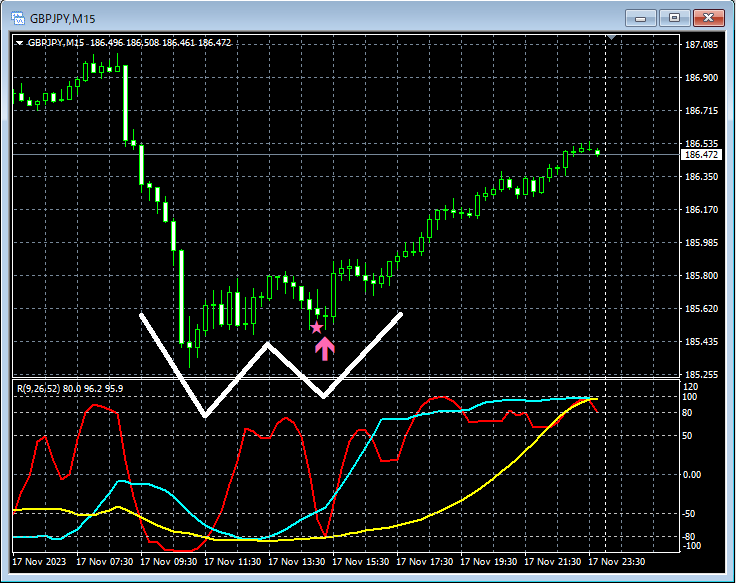Click the indicator scale value -50
Viewport: 737px width, 583px height.
(689, 514)
